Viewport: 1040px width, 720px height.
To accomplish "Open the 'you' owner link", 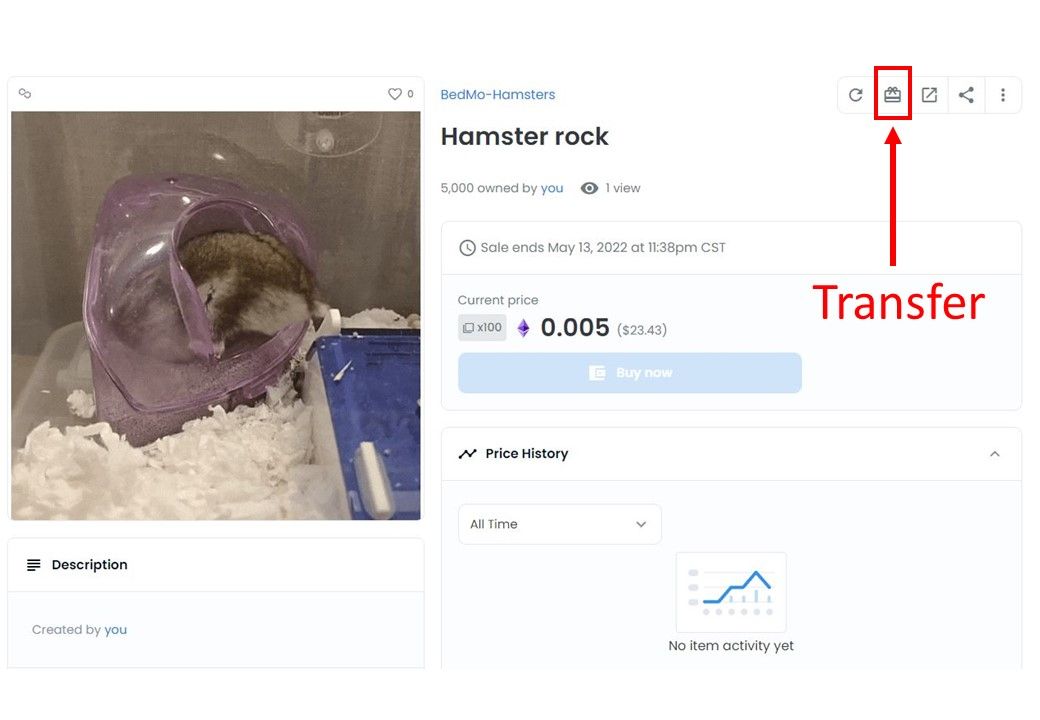I will [x=552, y=188].
